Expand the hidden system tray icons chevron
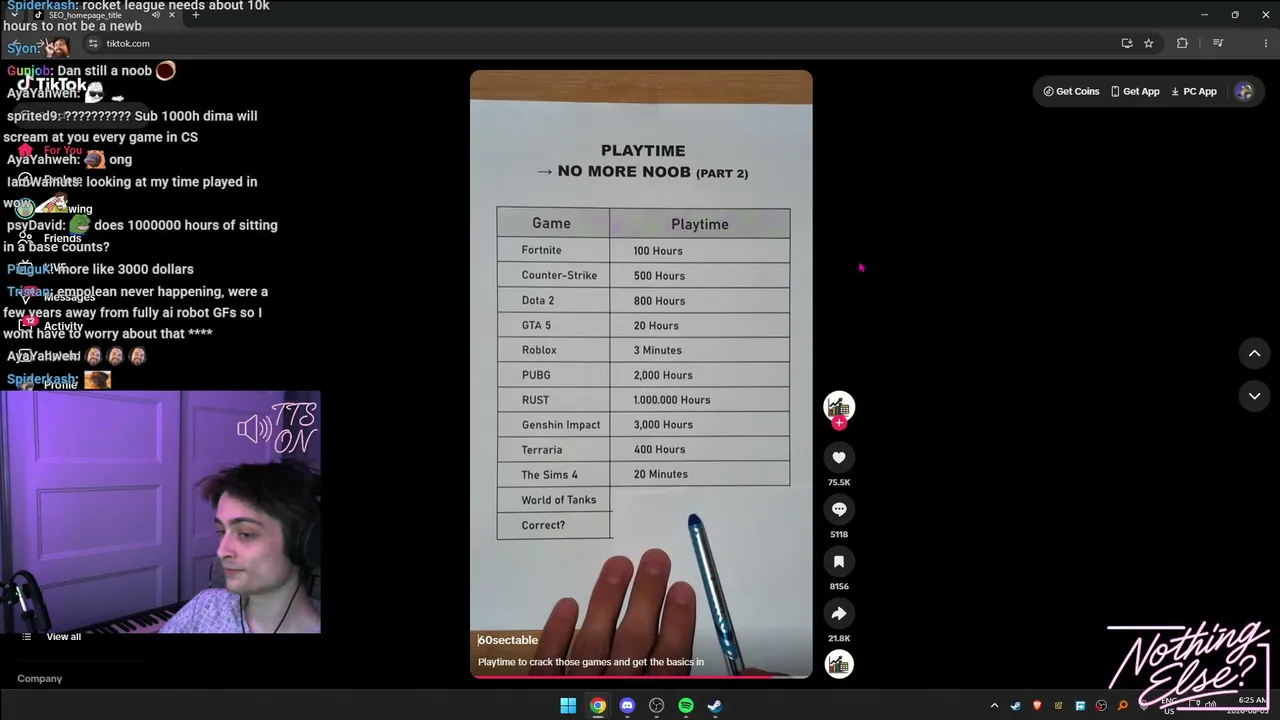 (x=994, y=706)
